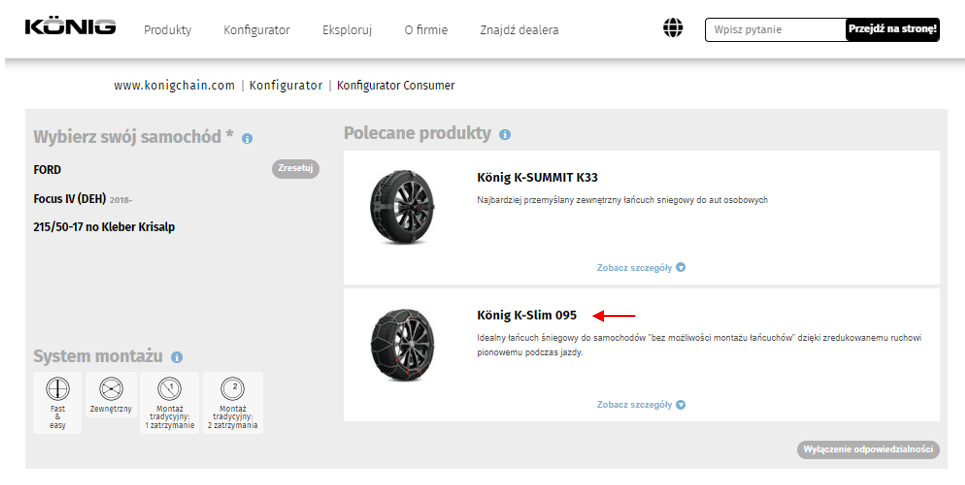Click info icon beside Wybierz swój samochód
Image resolution: width=965 pixels, height=485 pixels.
click(x=247, y=139)
